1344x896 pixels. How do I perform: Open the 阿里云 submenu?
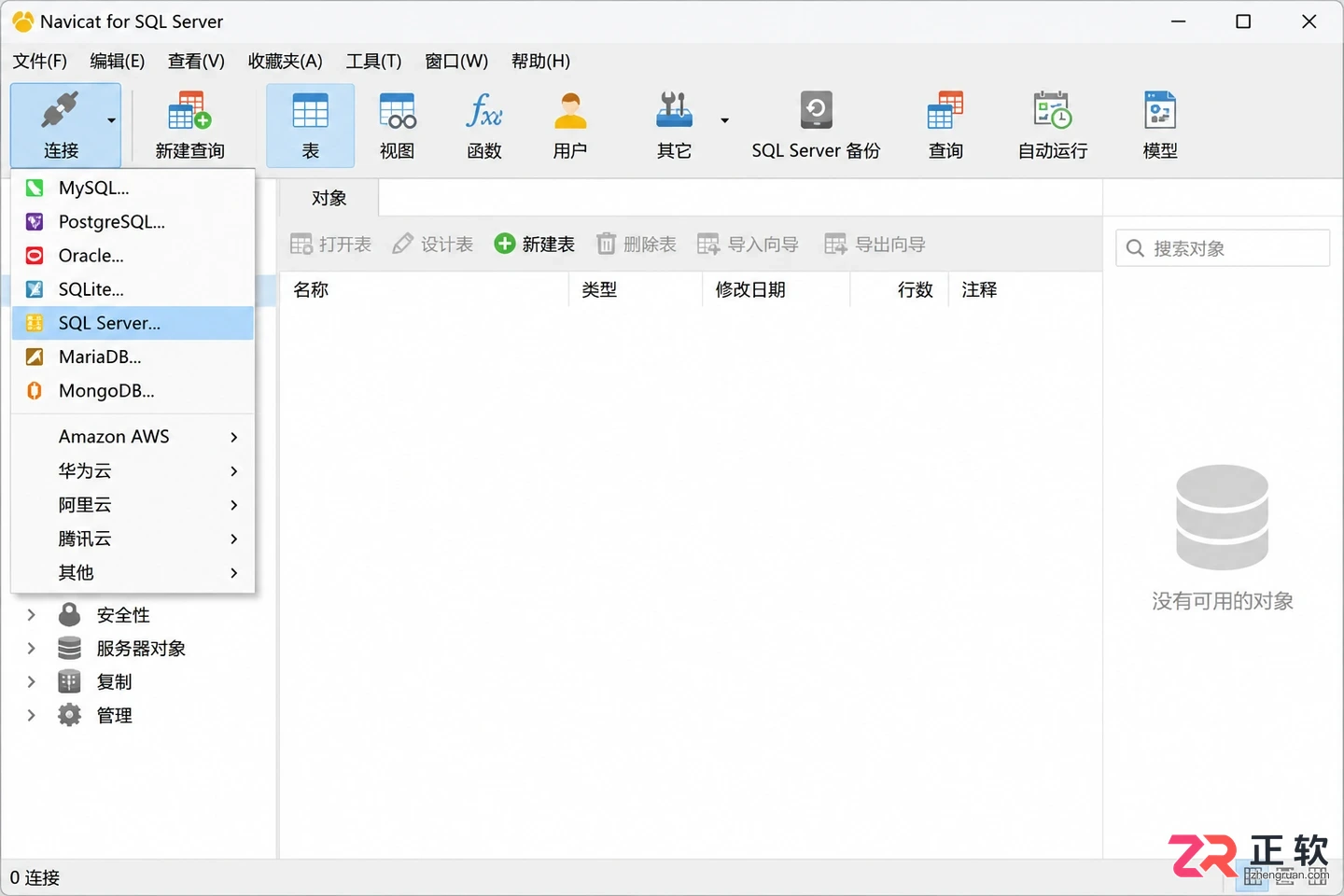[133, 505]
